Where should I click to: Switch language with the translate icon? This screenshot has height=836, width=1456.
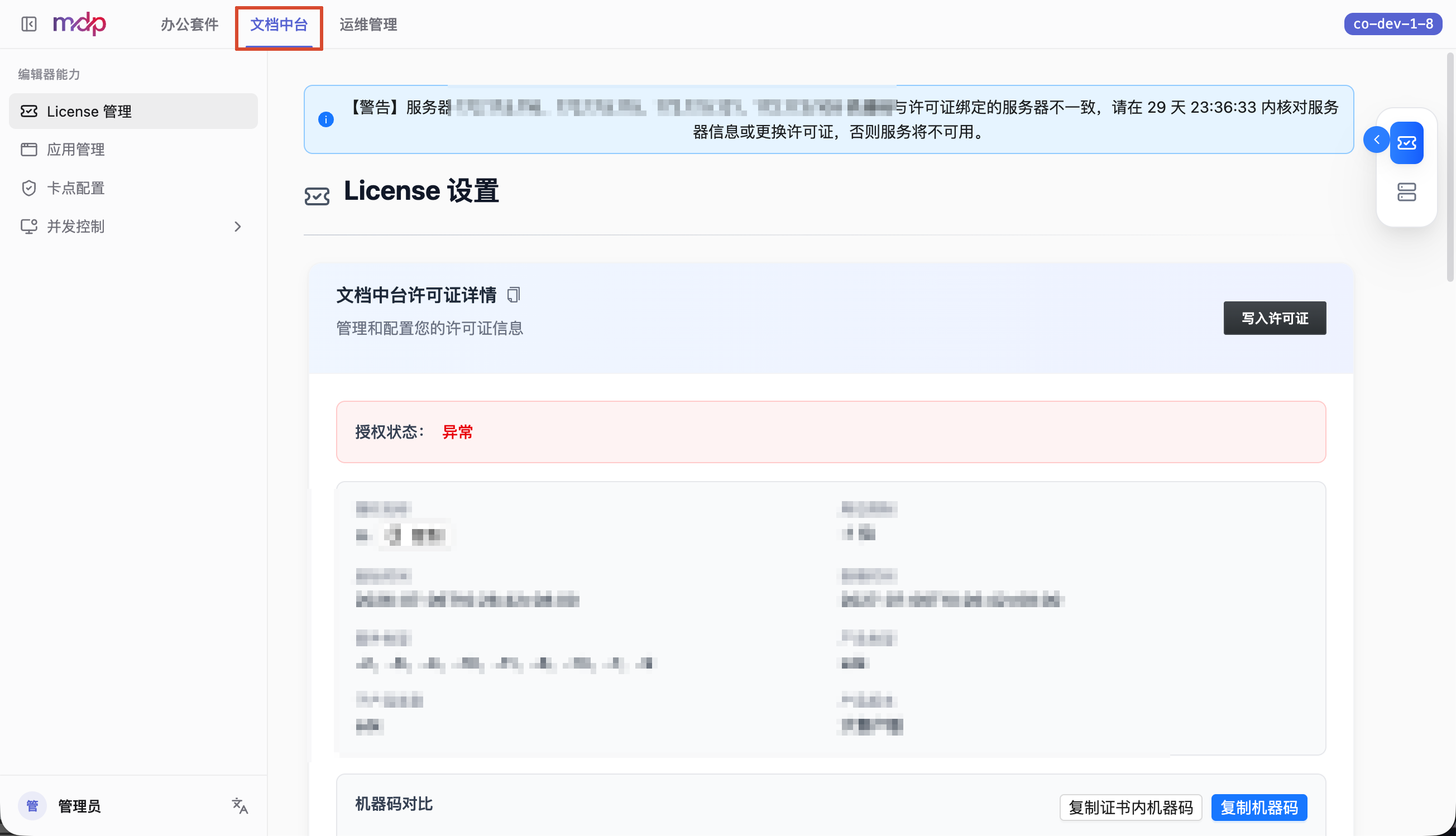tap(240, 806)
